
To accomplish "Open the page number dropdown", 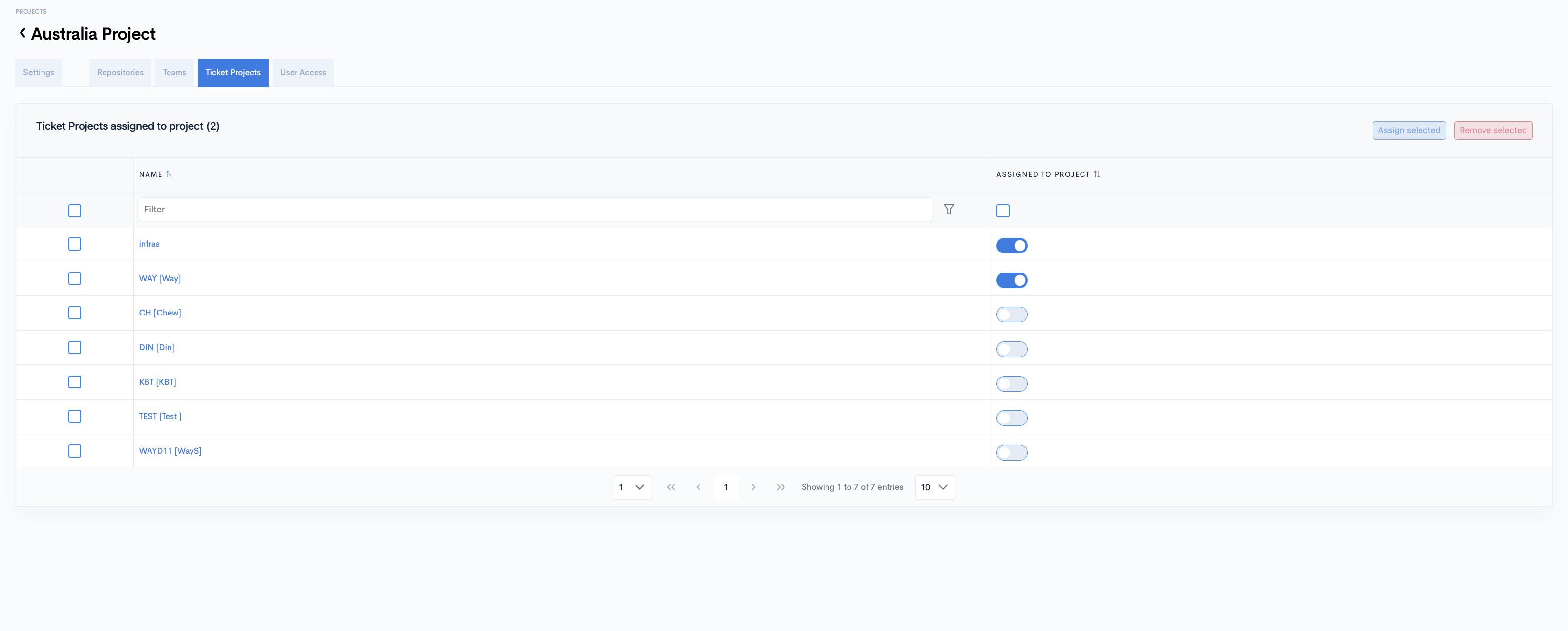I will 633,487.
